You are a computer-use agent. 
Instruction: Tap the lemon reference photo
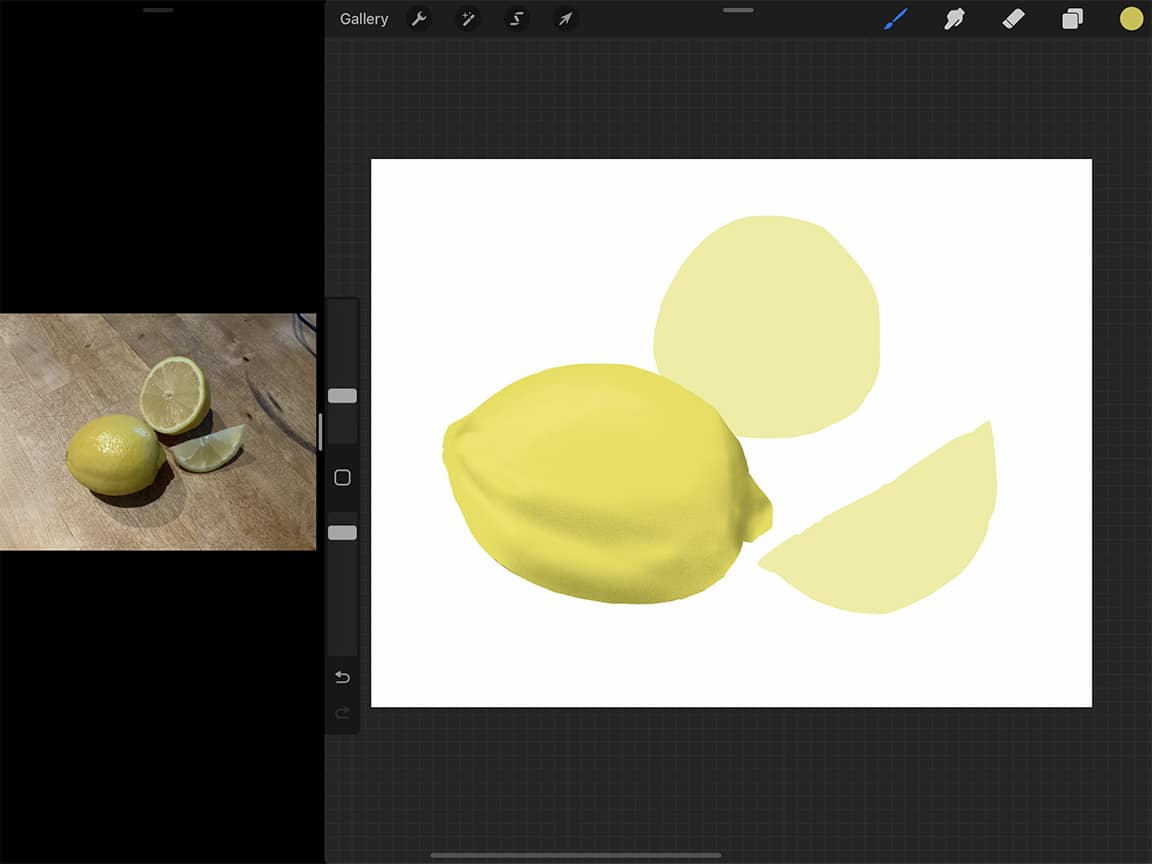click(155, 430)
